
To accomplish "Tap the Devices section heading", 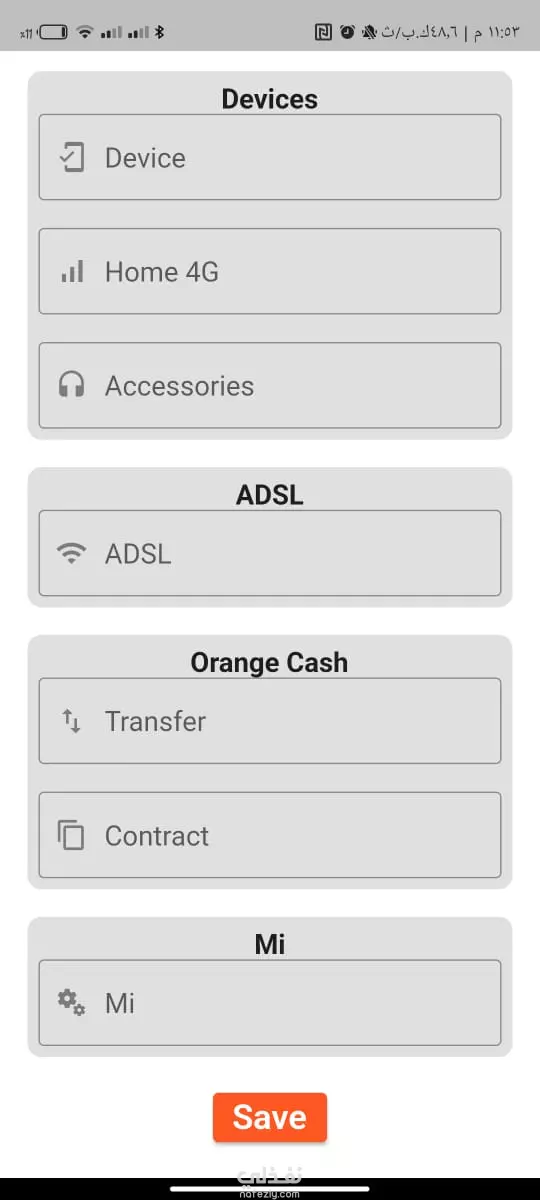I will point(270,99).
